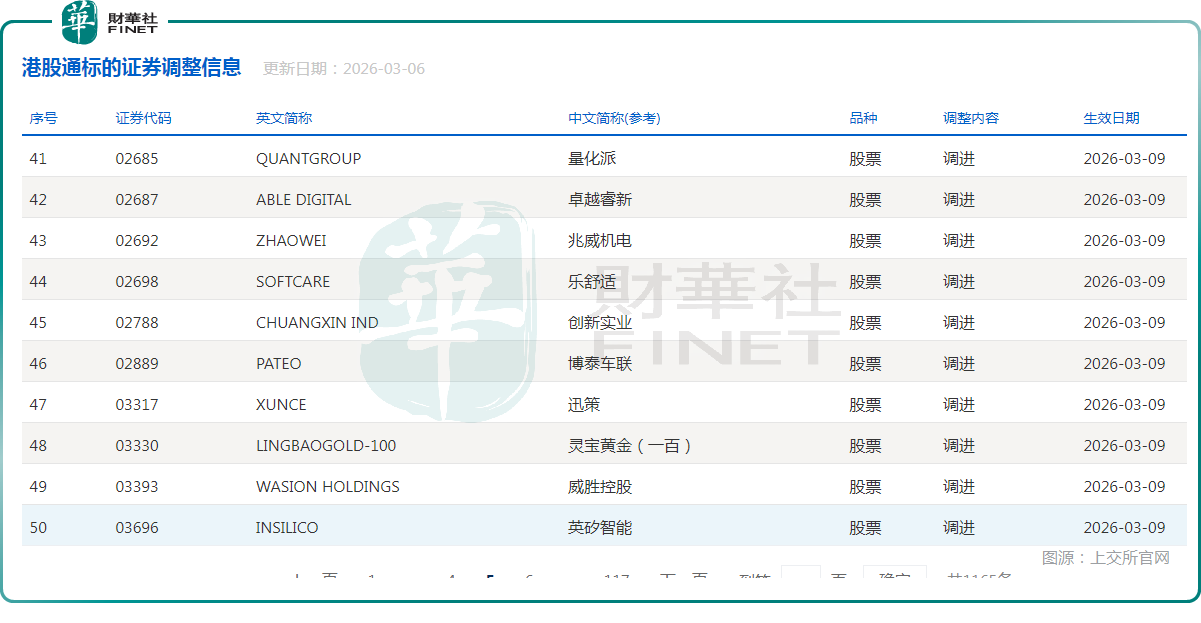1201x623 pixels.
Task: Click the Chinese name 乐舒适
Action: (x=592, y=282)
